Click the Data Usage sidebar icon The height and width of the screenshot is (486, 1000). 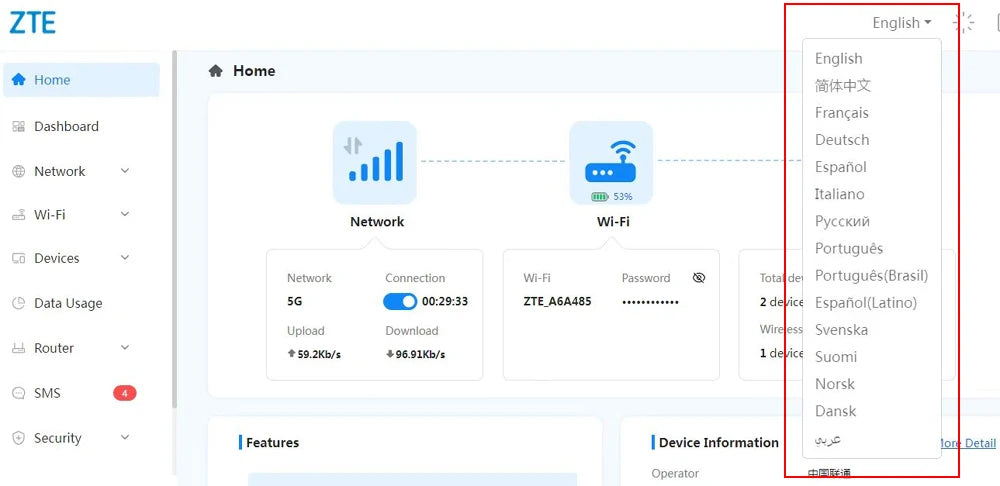coord(18,304)
